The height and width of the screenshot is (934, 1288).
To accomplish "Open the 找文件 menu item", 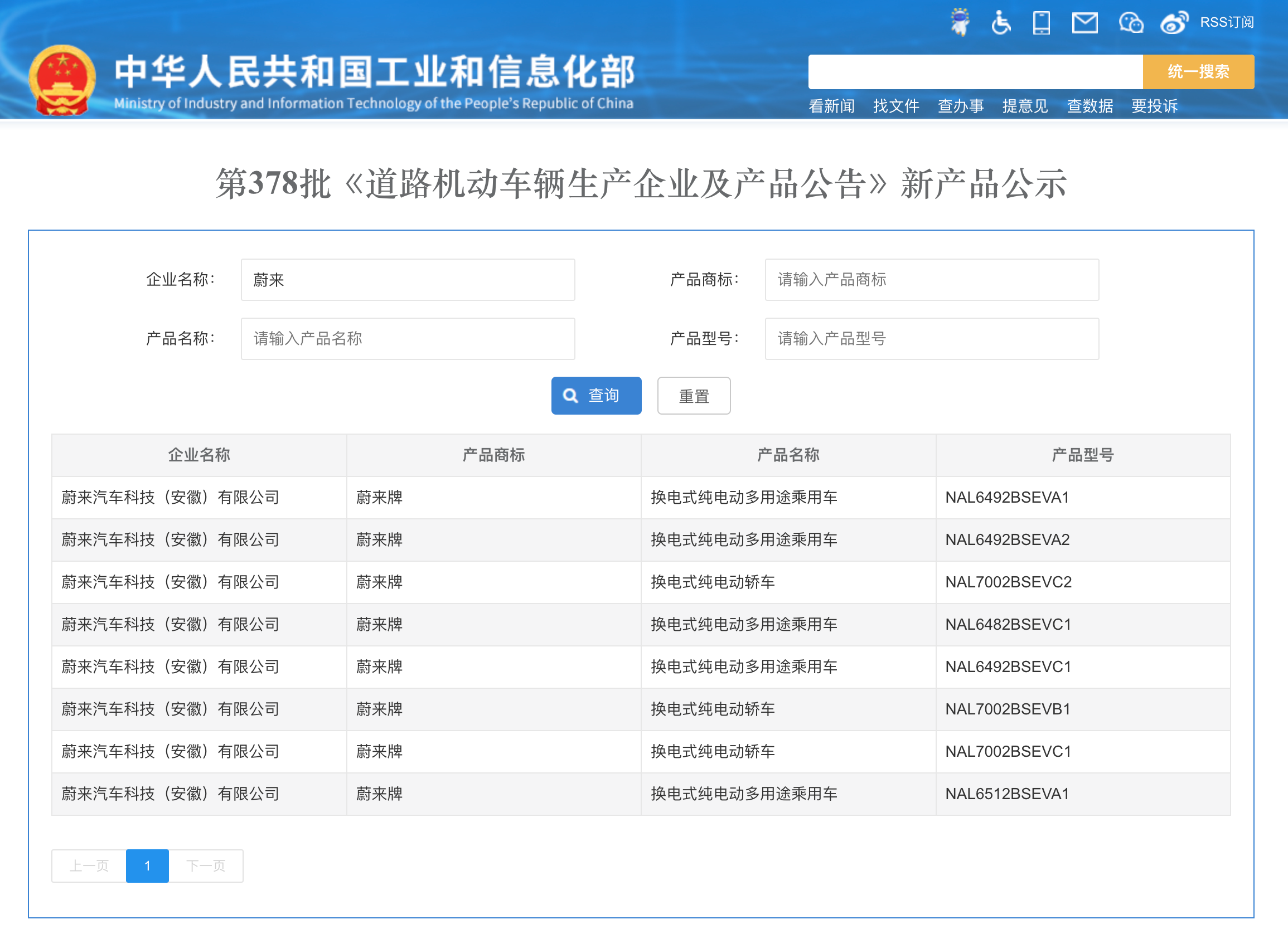I will point(895,106).
